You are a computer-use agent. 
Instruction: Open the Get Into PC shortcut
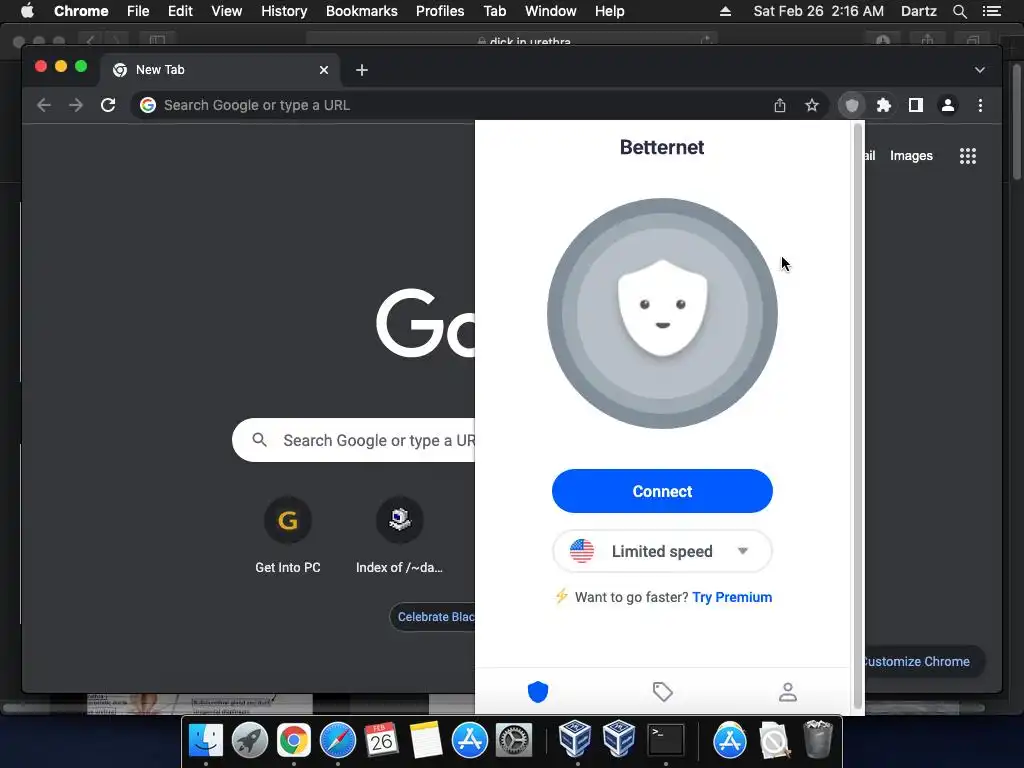(288, 535)
